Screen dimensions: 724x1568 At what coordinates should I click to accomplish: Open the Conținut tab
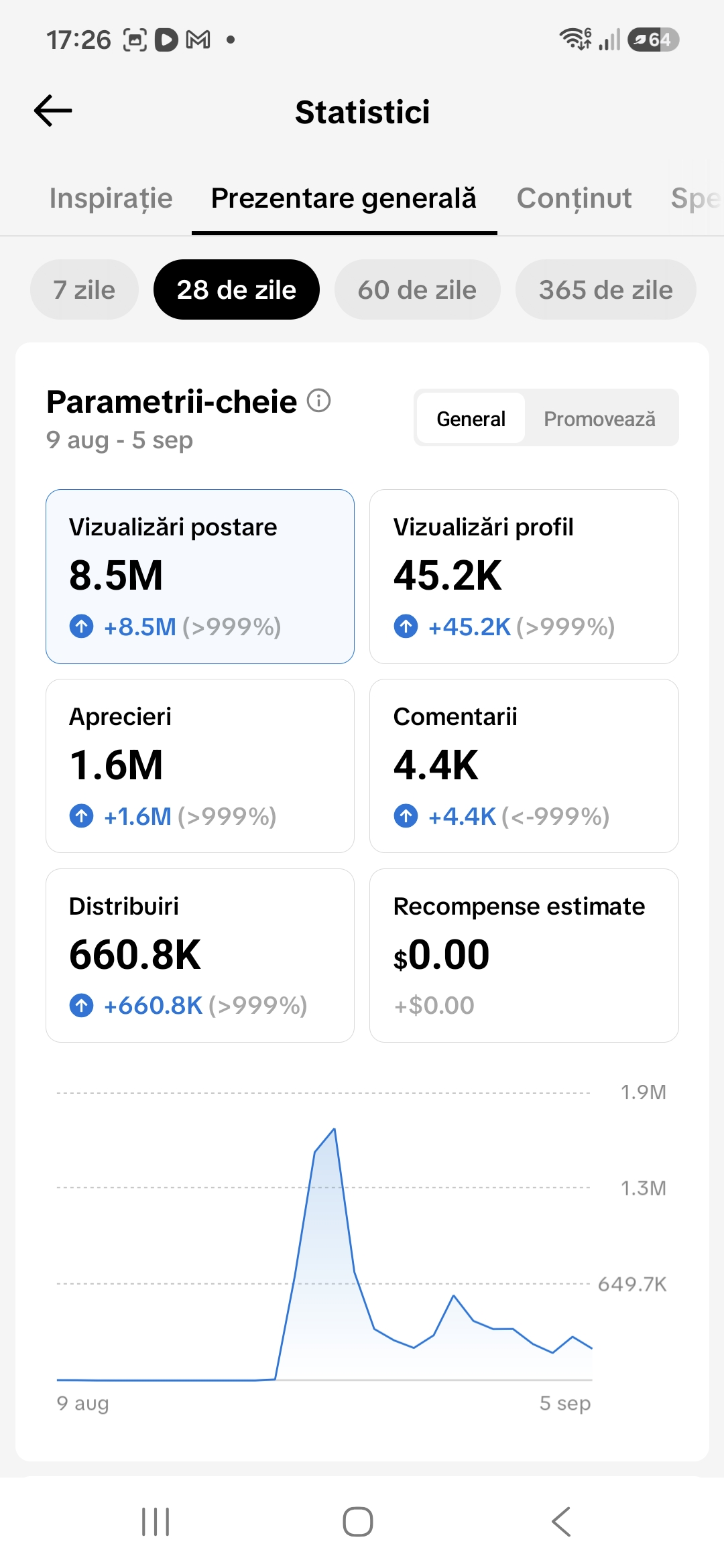[575, 198]
